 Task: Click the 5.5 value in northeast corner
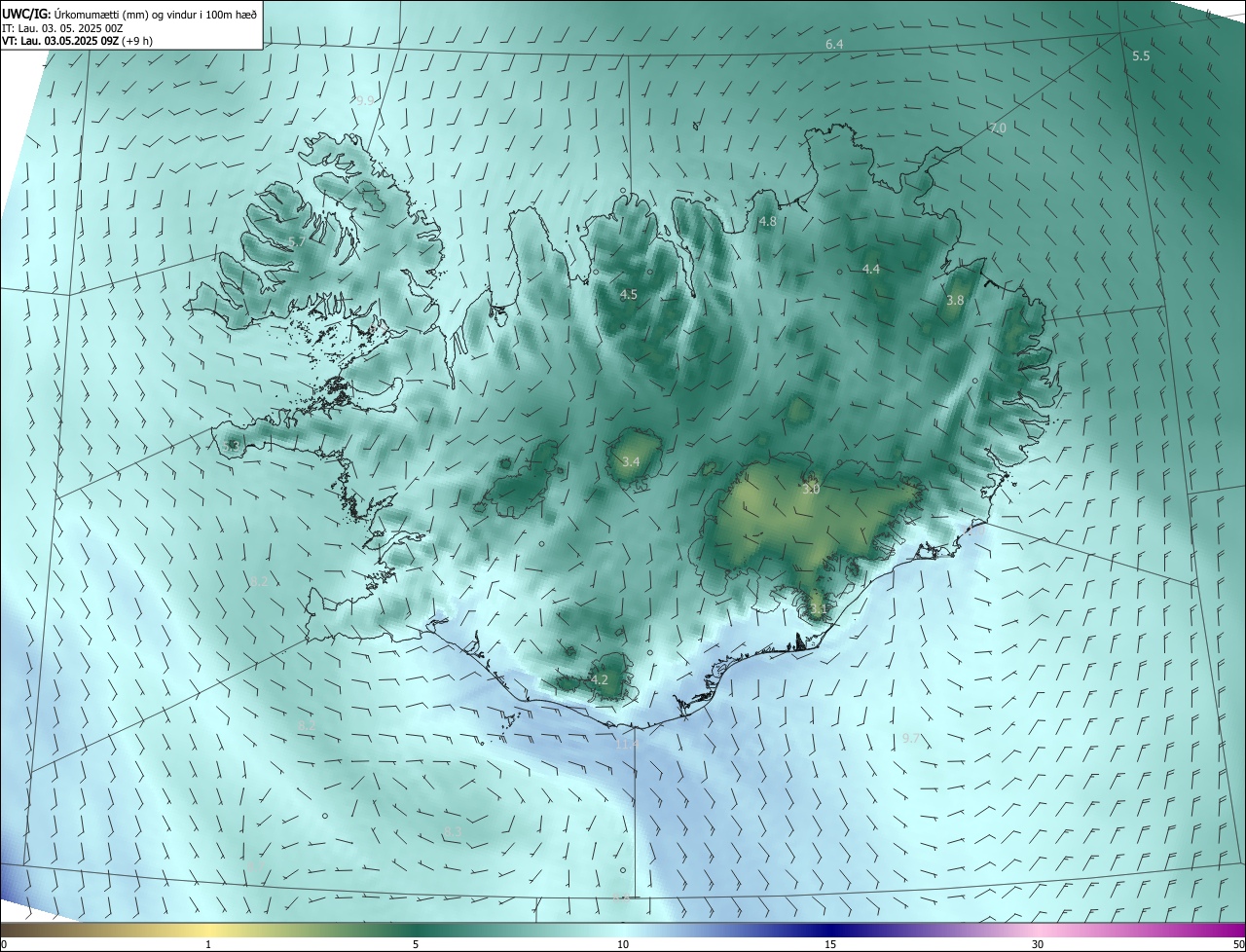(x=1141, y=56)
